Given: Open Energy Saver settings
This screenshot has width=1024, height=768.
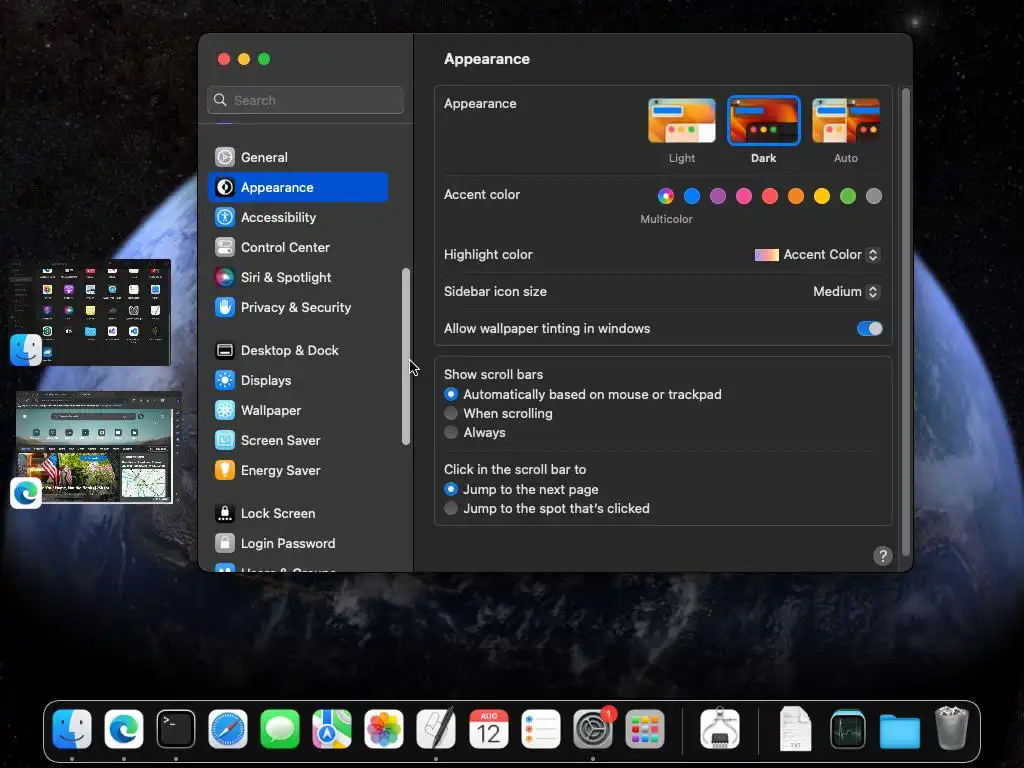Looking at the screenshot, I should [x=298, y=471].
